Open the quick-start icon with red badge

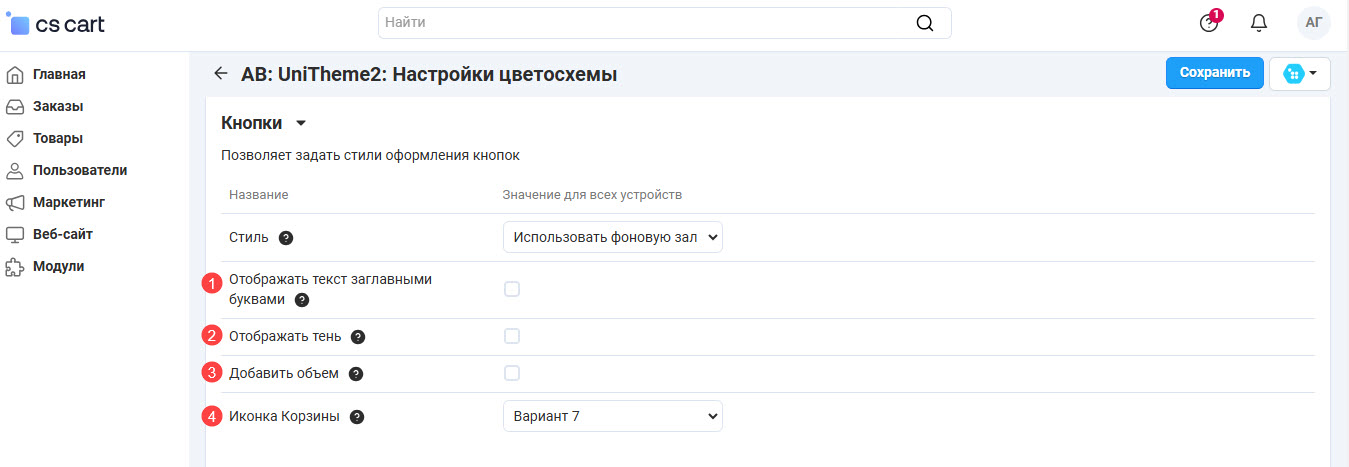pos(1209,23)
